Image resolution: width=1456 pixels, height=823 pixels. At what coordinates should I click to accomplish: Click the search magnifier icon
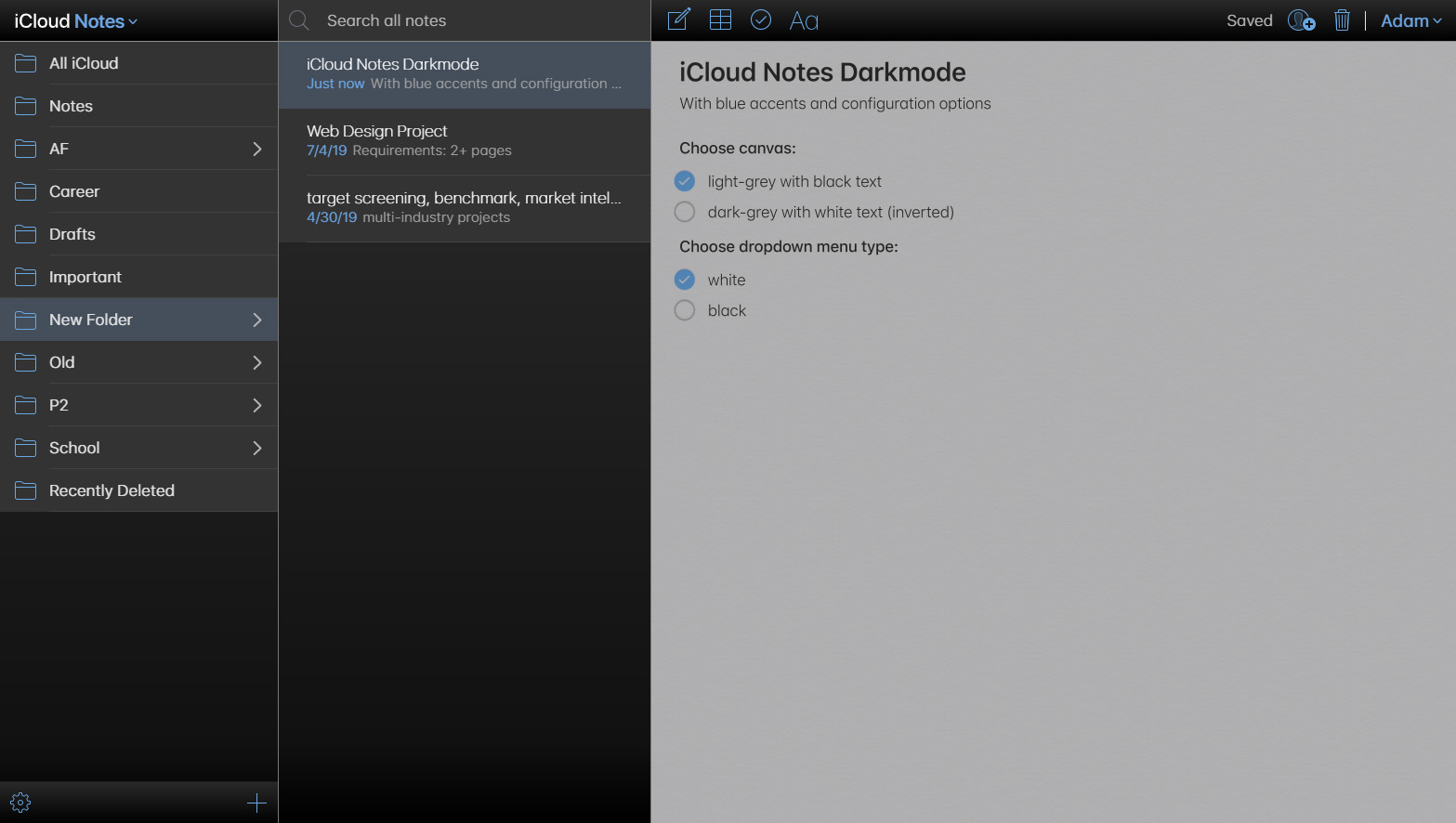coord(299,20)
